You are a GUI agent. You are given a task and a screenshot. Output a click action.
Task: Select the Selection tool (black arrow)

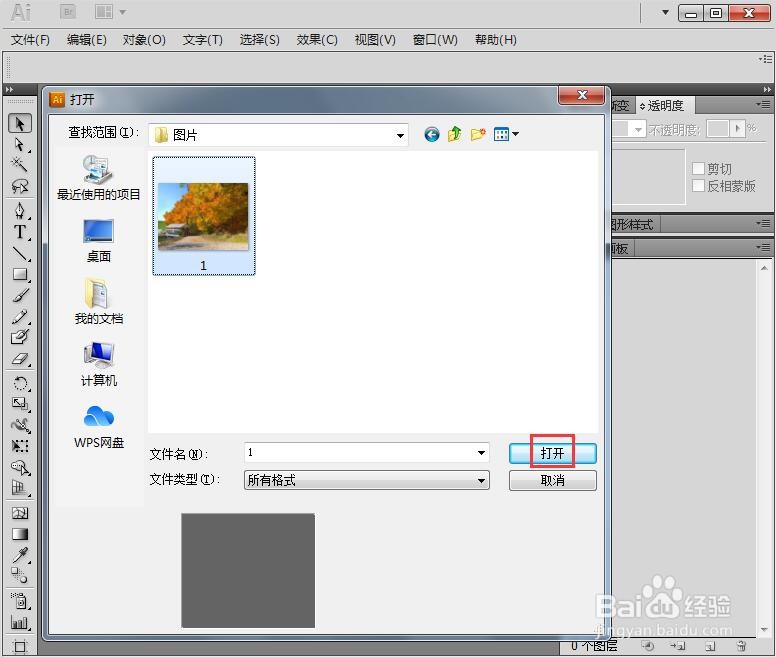(20, 123)
